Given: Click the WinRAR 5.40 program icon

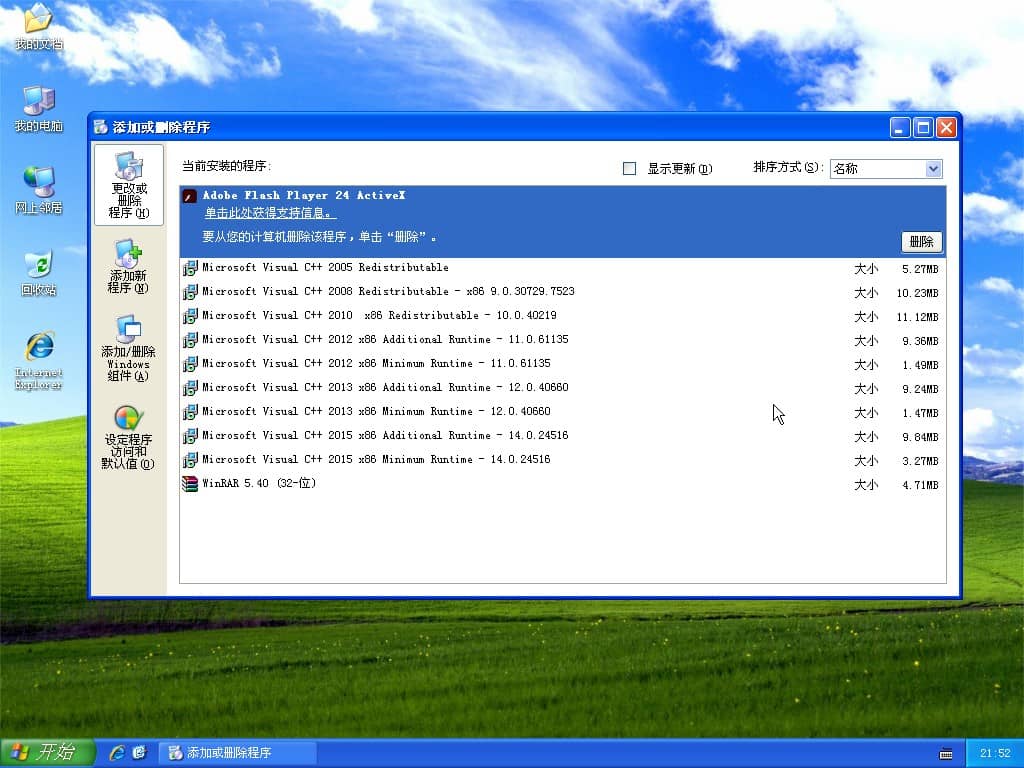Looking at the screenshot, I should pos(190,484).
